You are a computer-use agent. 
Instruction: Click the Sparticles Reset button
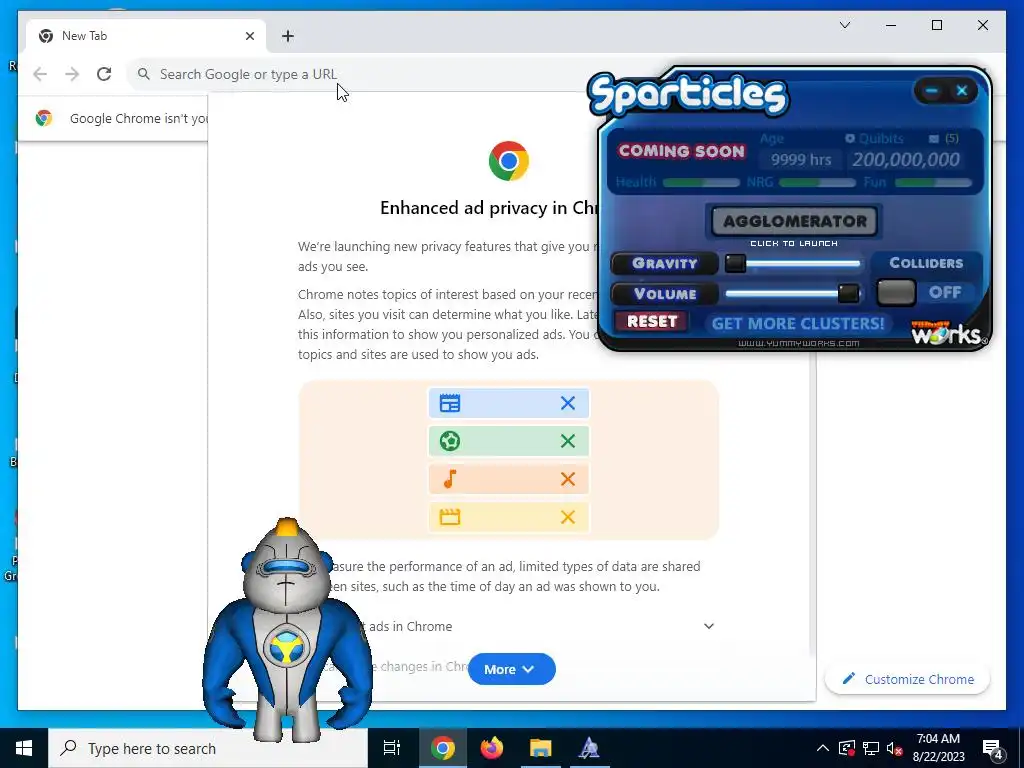click(x=652, y=321)
